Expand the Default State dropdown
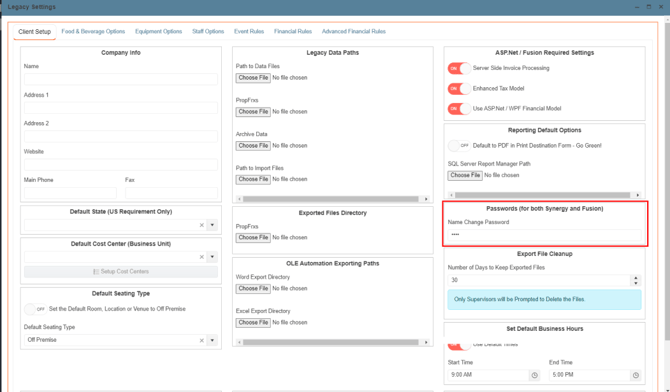This screenshot has height=392, width=670. [x=212, y=225]
